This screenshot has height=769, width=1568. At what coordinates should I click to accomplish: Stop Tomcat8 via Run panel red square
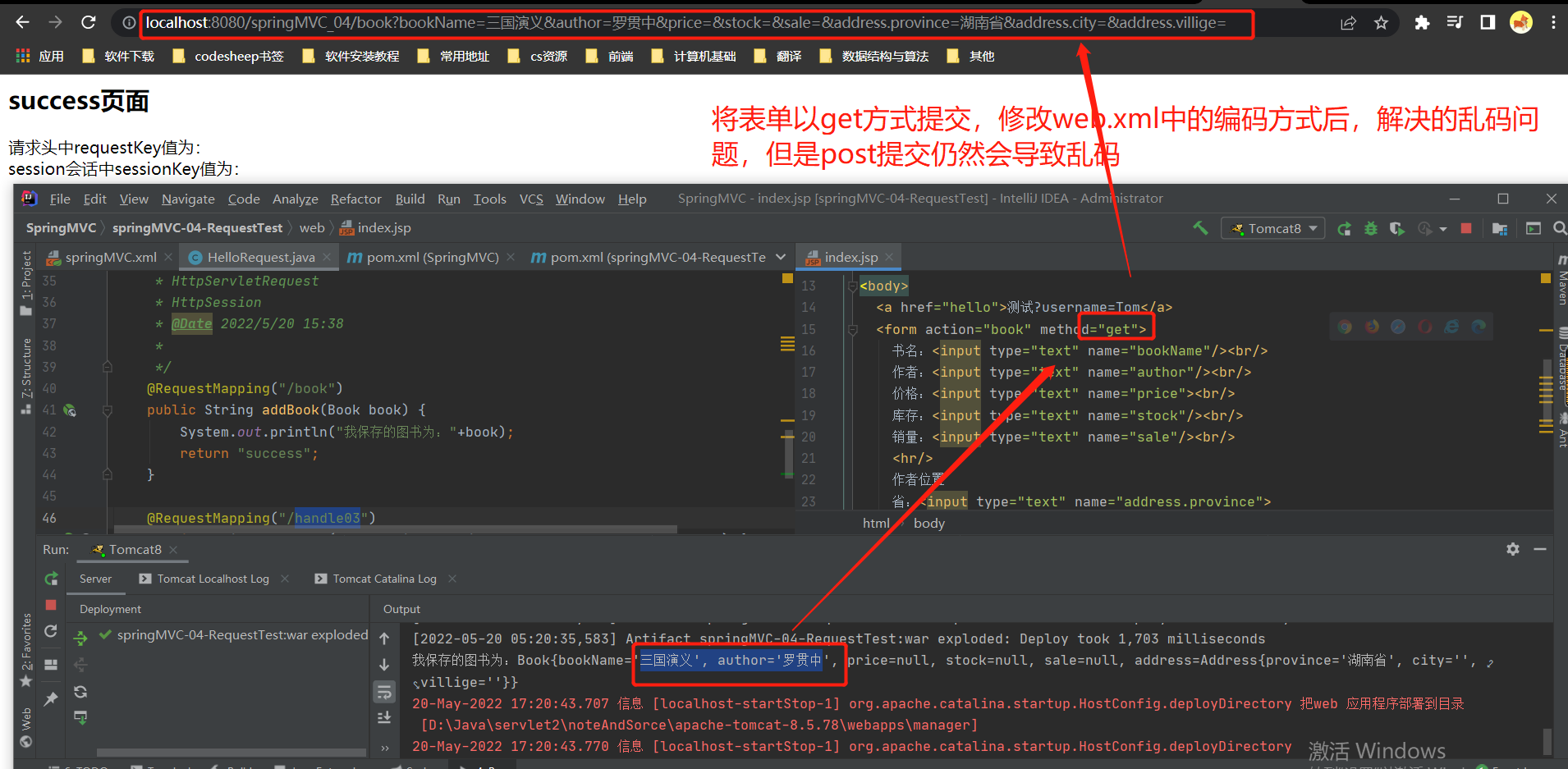[x=51, y=605]
